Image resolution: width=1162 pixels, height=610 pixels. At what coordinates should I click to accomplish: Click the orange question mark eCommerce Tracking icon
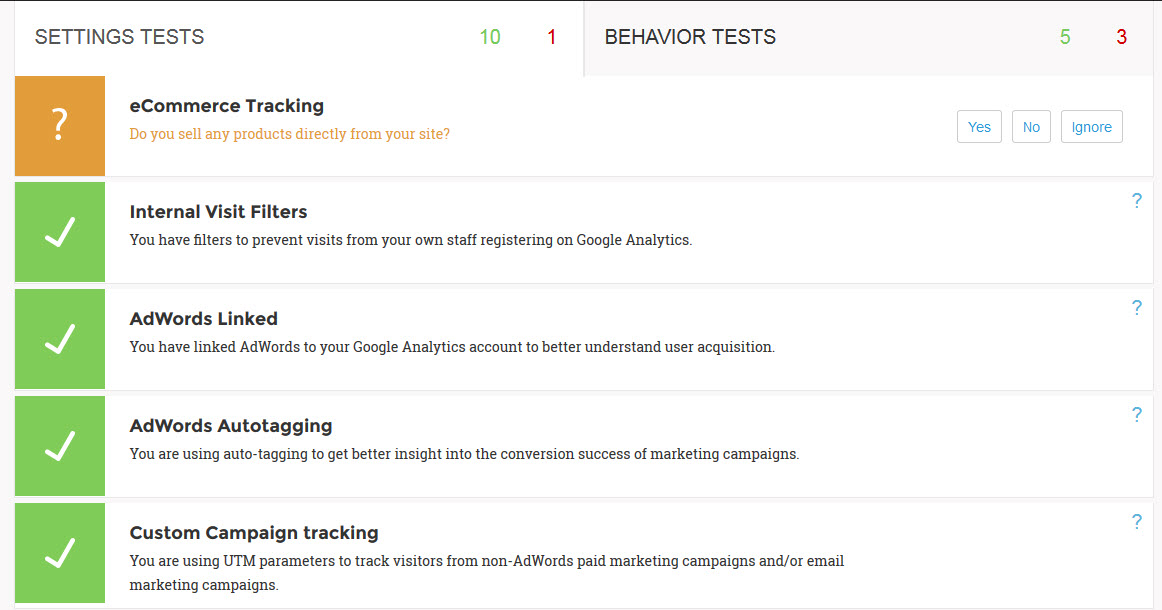(x=60, y=125)
